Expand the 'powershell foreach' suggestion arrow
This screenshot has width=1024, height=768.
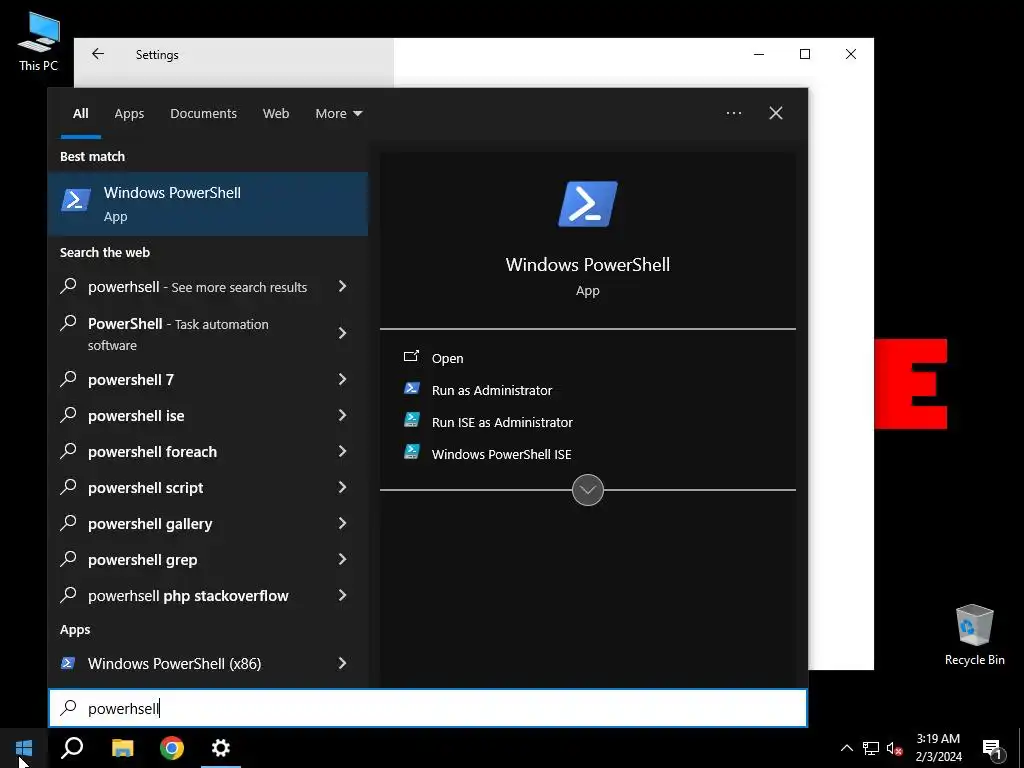[x=342, y=451]
